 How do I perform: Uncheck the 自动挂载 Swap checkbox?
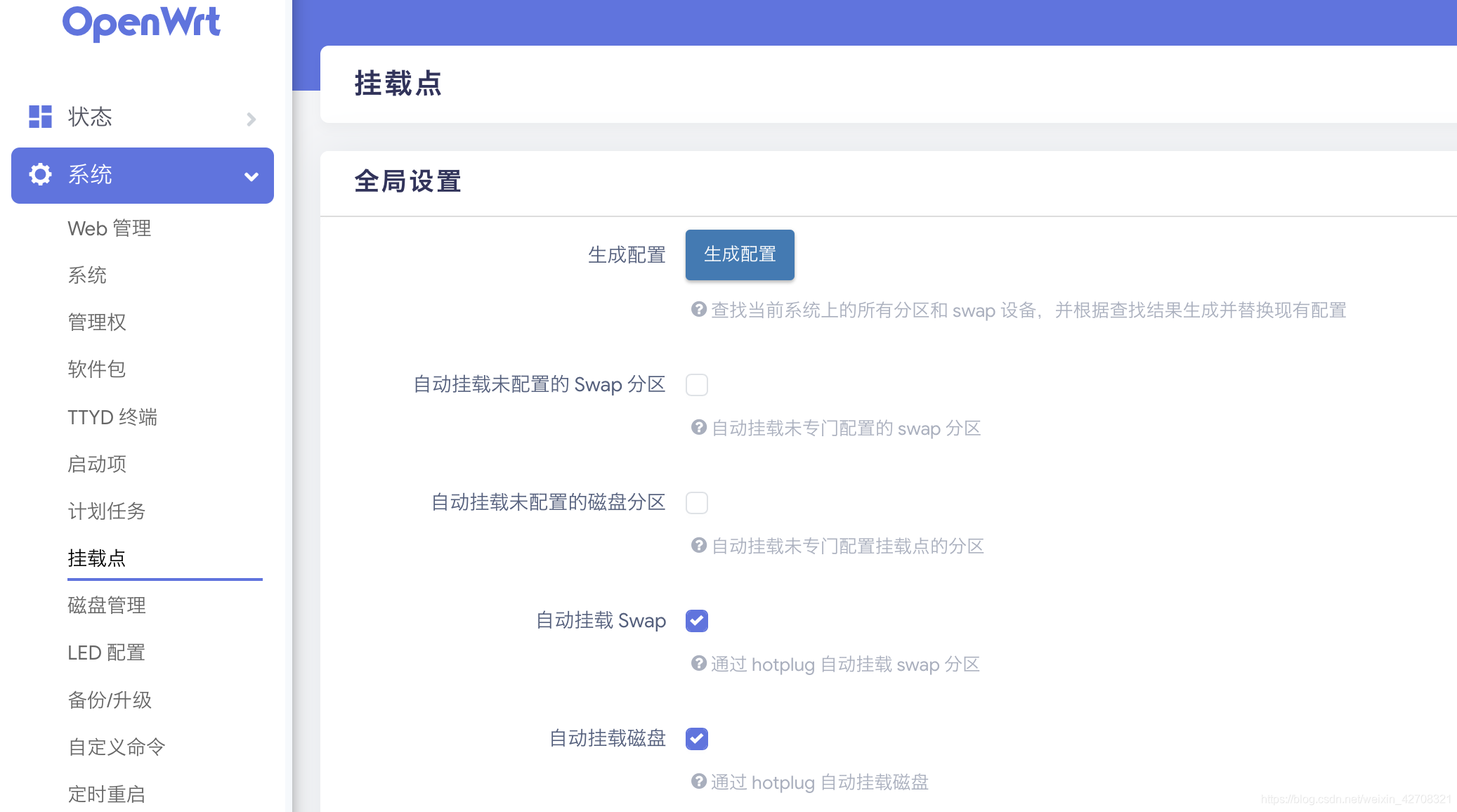[x=697, y=621]
